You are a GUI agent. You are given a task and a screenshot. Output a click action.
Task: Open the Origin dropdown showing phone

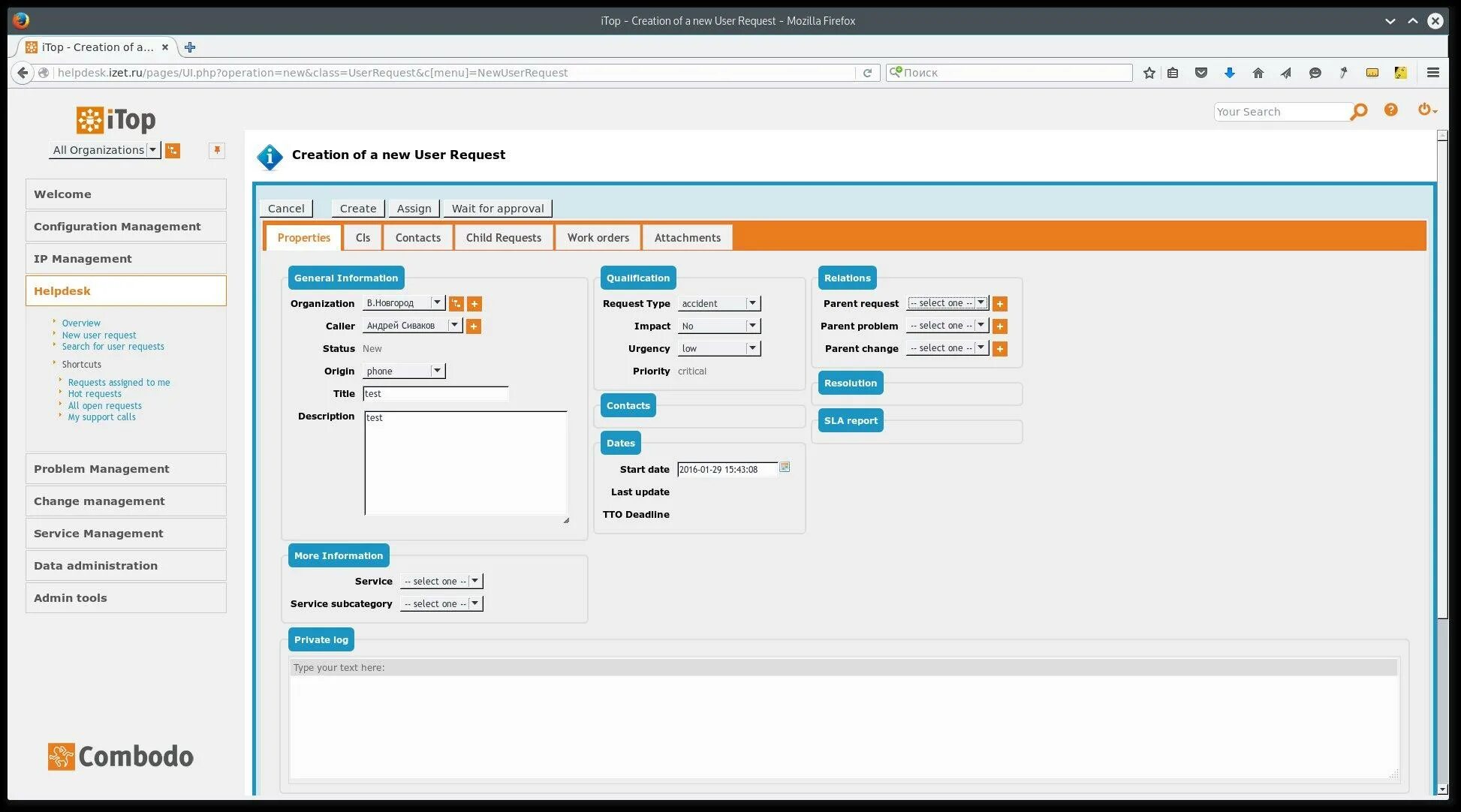tap(404, 371)
